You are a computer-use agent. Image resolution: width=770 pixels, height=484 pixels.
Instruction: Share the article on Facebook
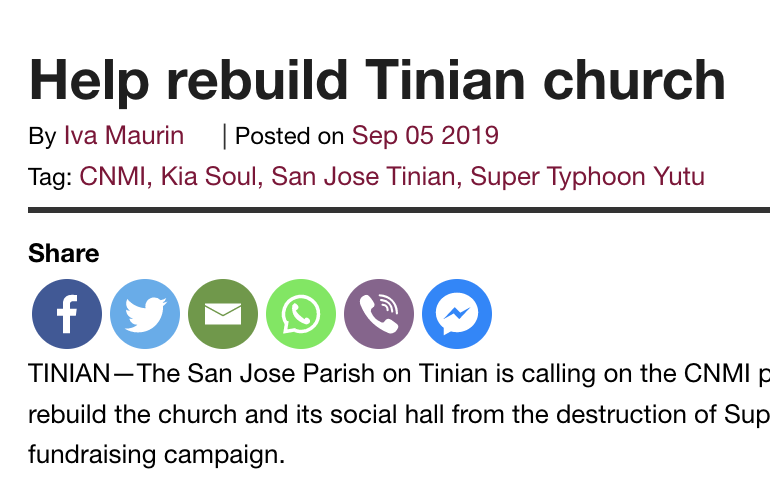coord(67,314)
